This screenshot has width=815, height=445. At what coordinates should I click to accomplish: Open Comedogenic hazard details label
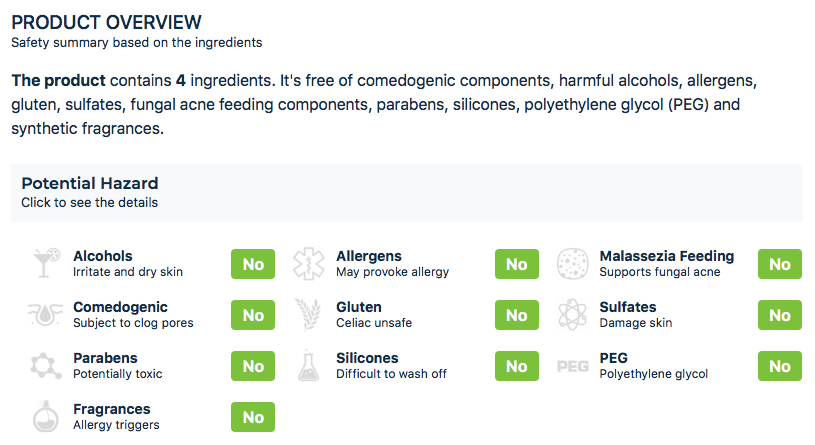(120, 307)
